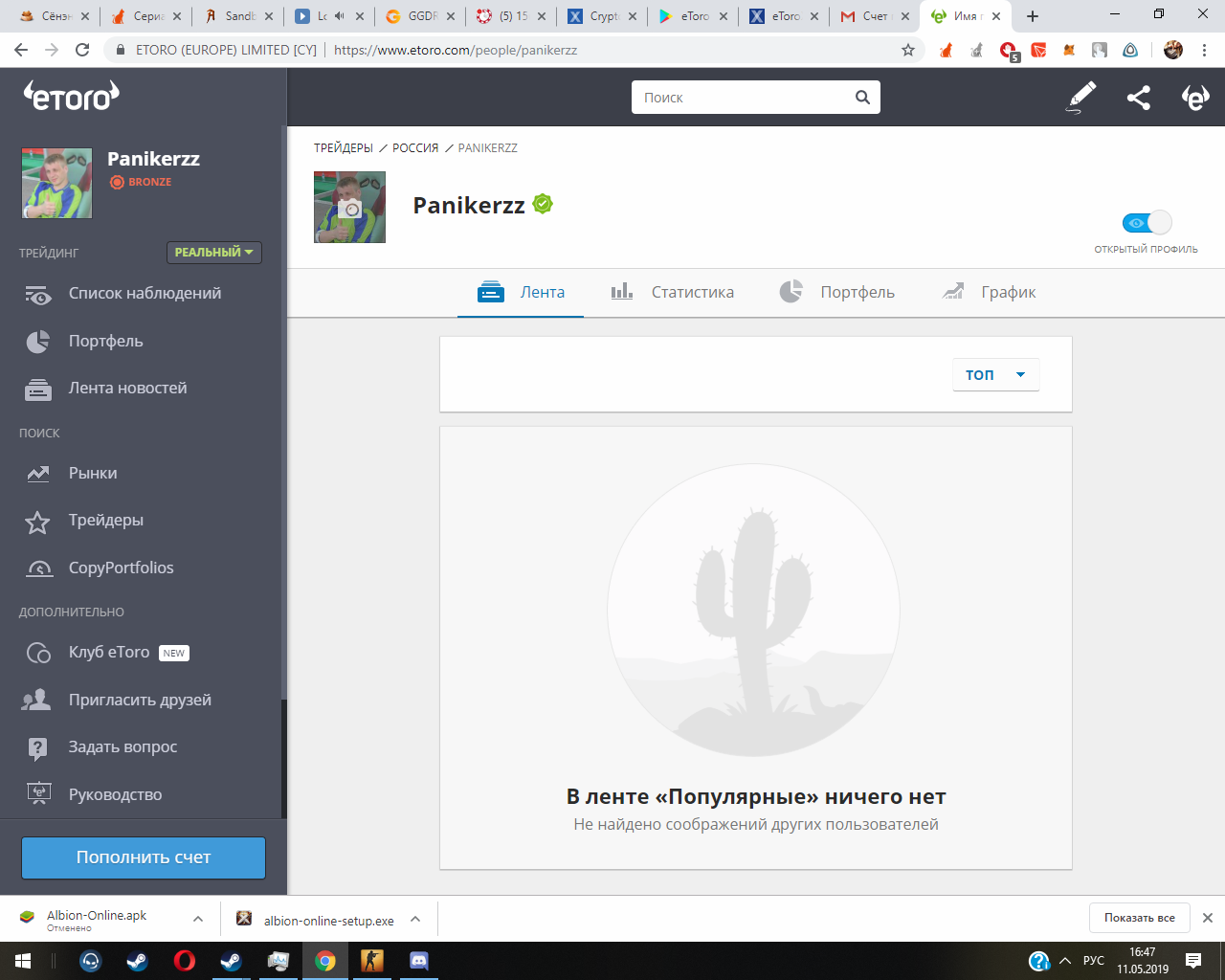Open the Клуб eToro icon
This screenshot has width=1225, height=980.
point(38,654)
